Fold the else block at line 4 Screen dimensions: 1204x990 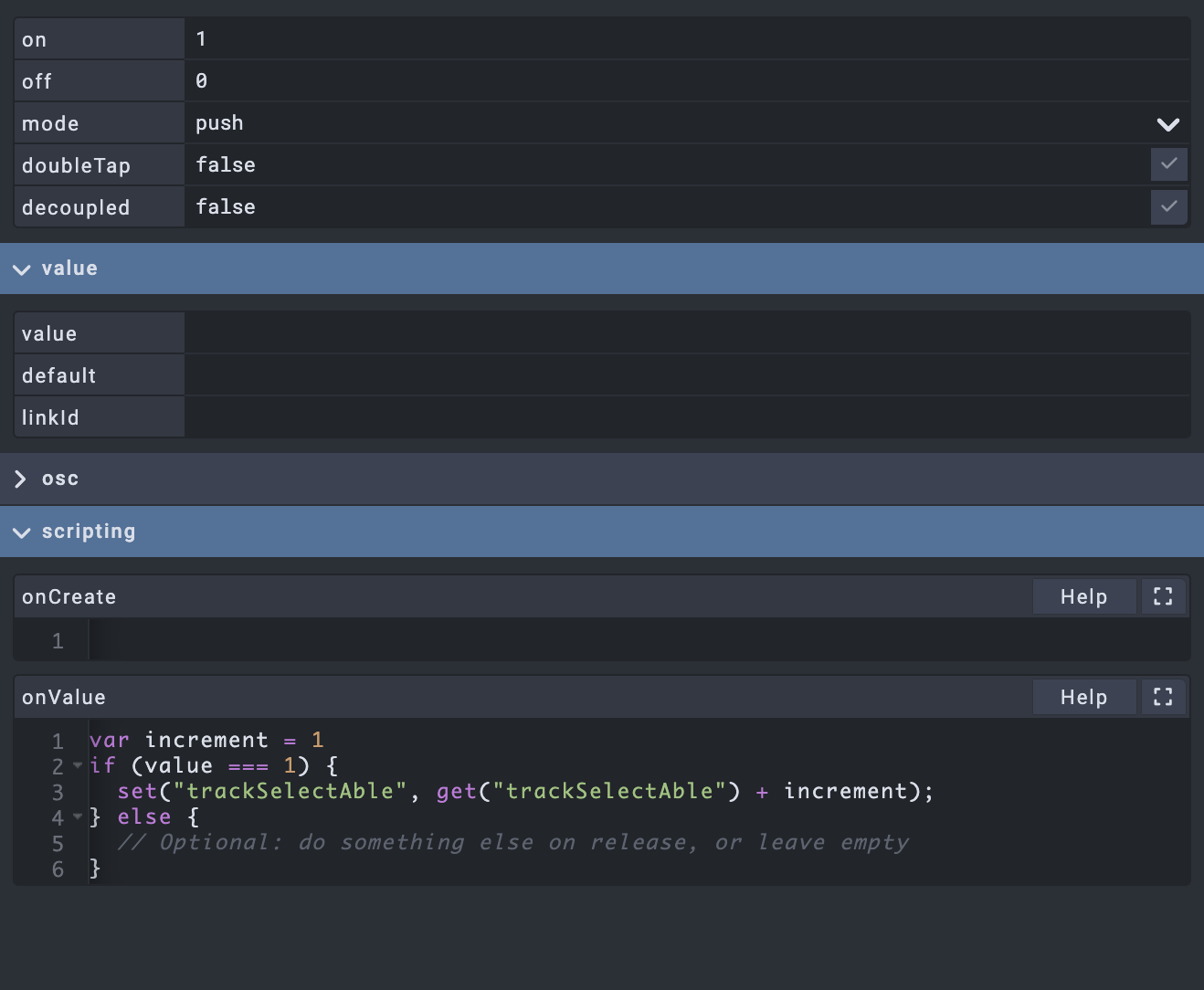(x=78, y=816)
